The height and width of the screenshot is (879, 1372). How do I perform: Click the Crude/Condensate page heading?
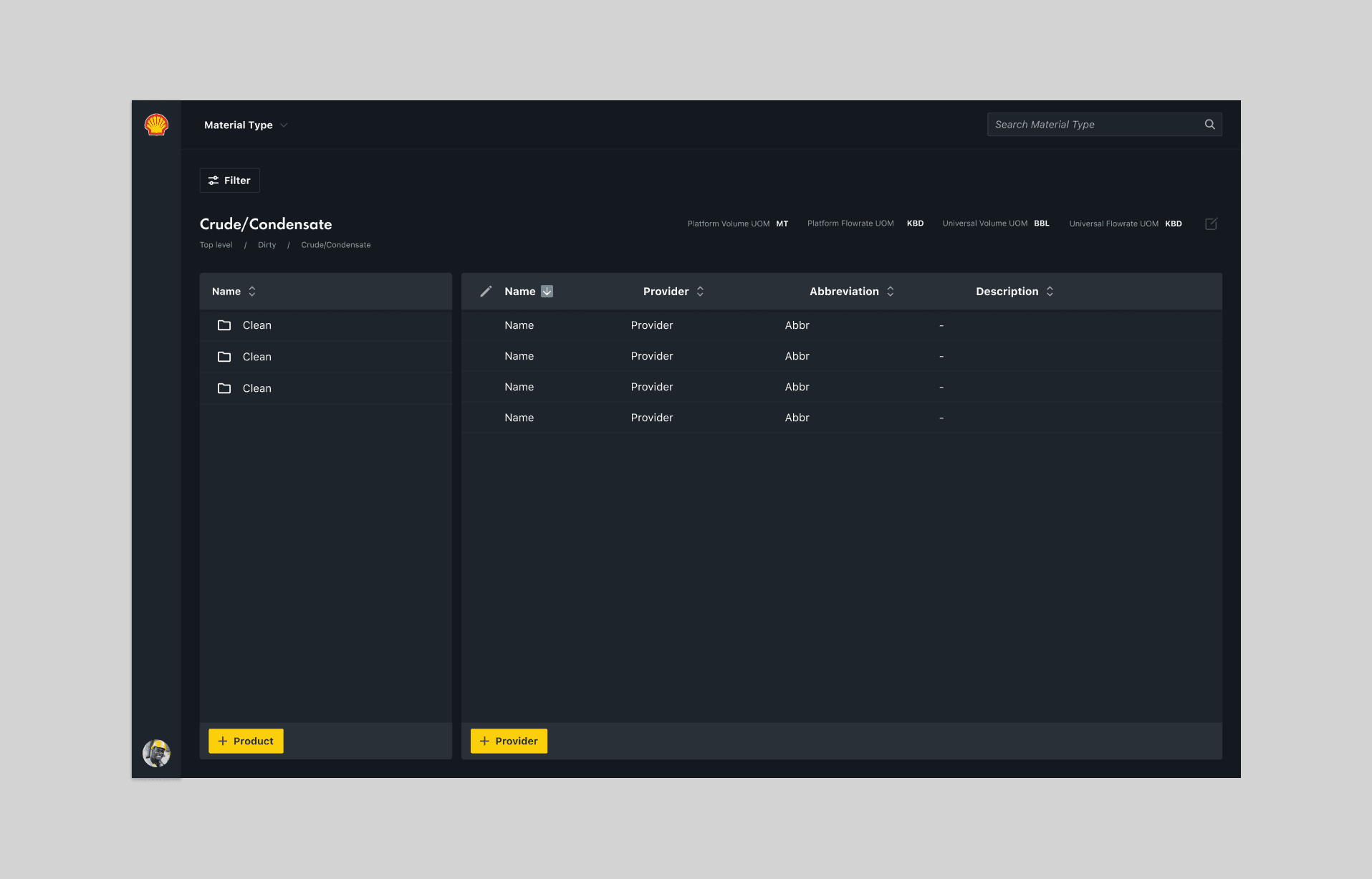(x=266, y=224)
